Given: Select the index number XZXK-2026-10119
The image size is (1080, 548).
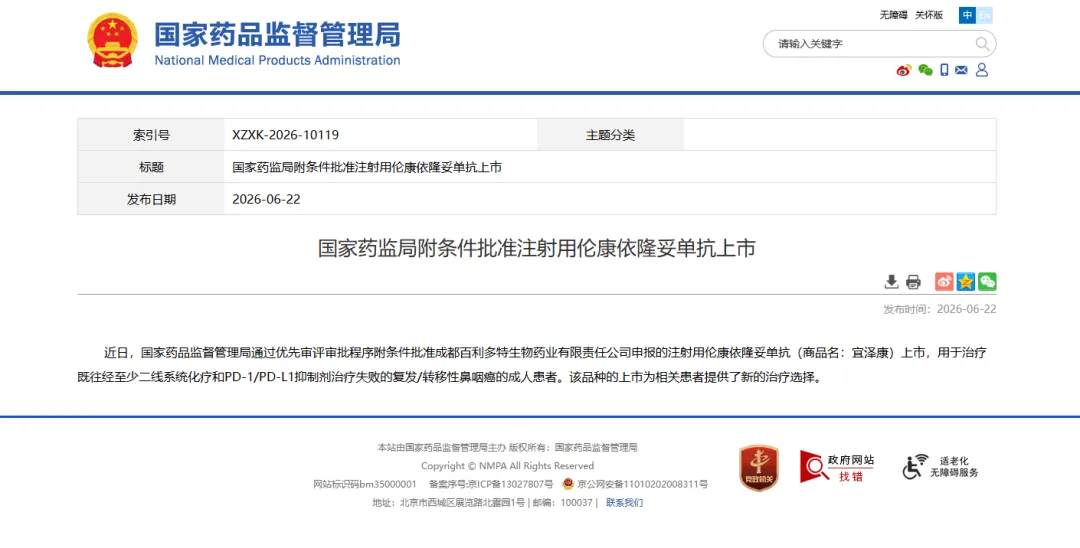Looking at the screenshot, I should pyautogui.click(x=285, y=135).
